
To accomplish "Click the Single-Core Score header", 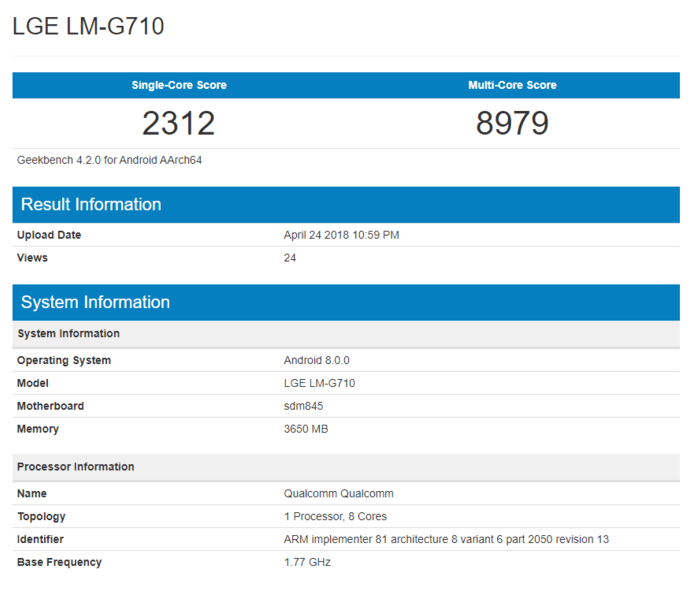I will [179, 85].
